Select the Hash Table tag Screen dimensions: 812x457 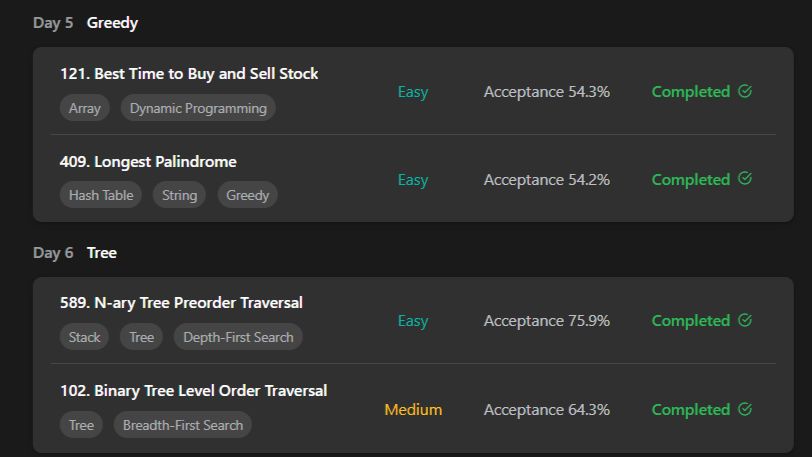coord(101,195)
